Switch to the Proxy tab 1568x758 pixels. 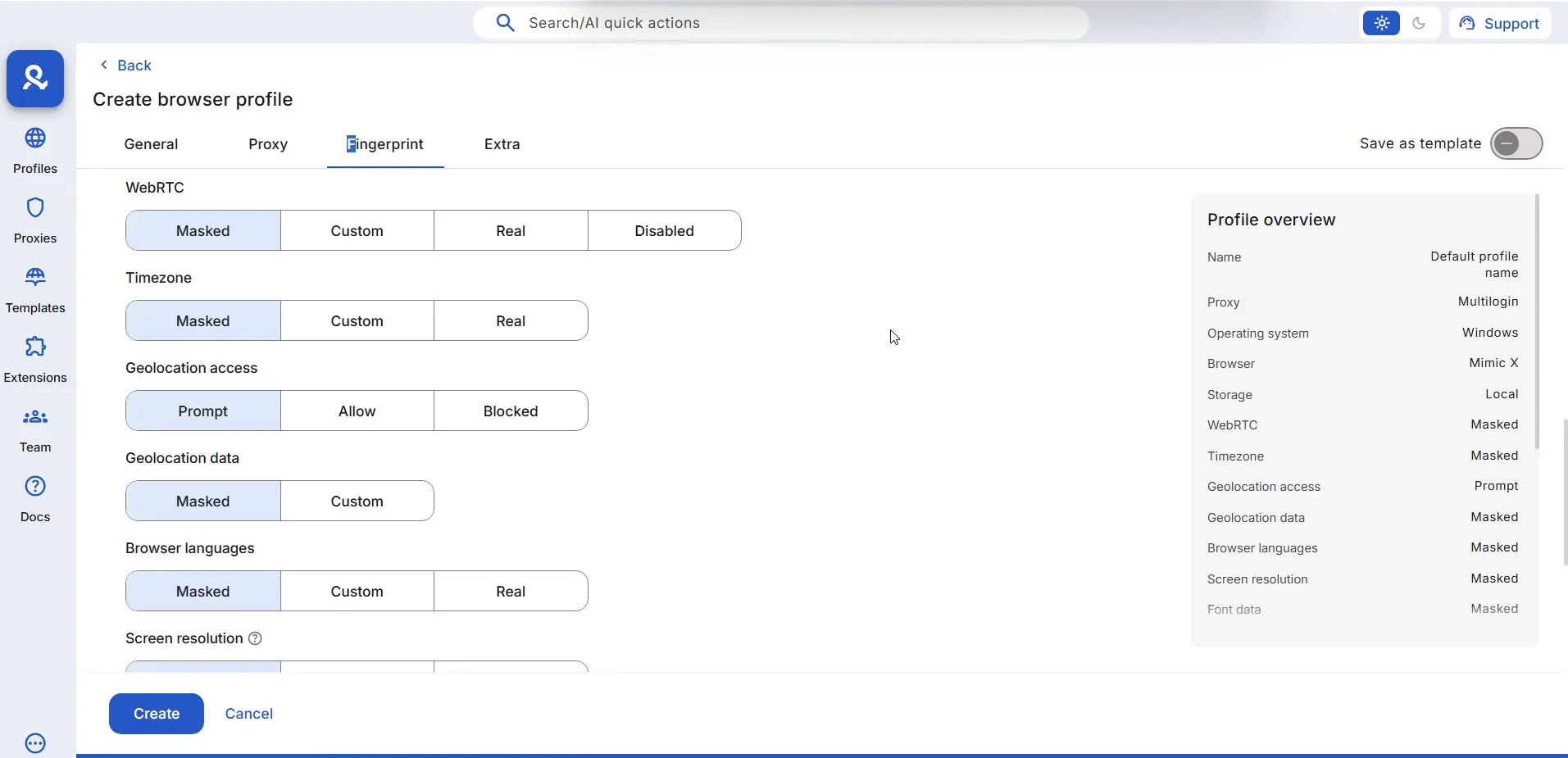pos(268,144)
